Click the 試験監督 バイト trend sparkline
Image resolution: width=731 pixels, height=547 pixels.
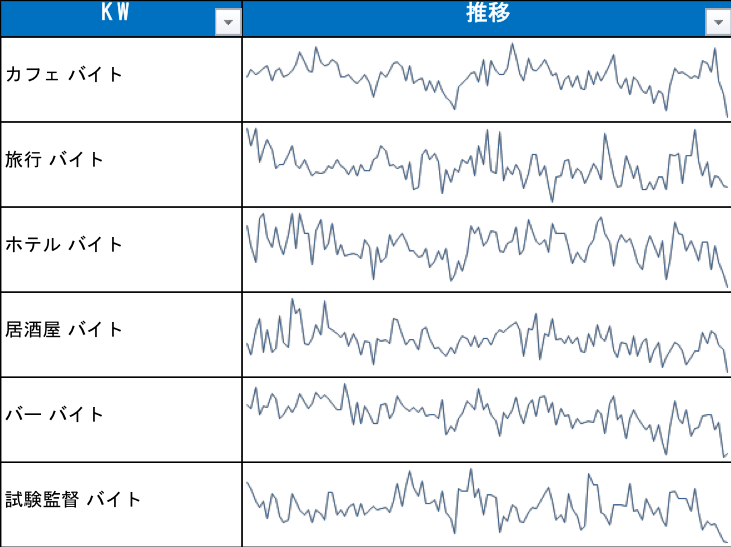click(x=486, y=504)
